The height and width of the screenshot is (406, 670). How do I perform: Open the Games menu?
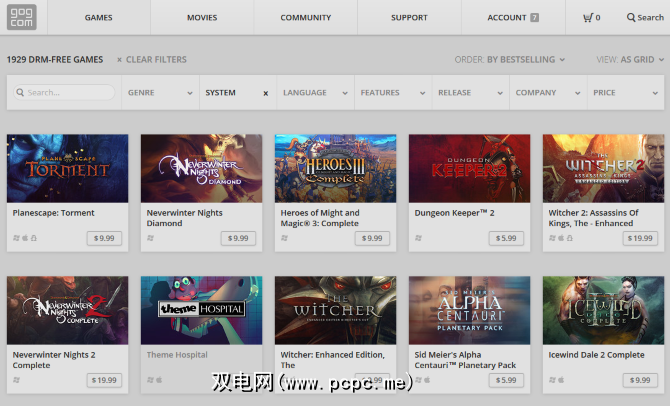[x=99, y=18]
